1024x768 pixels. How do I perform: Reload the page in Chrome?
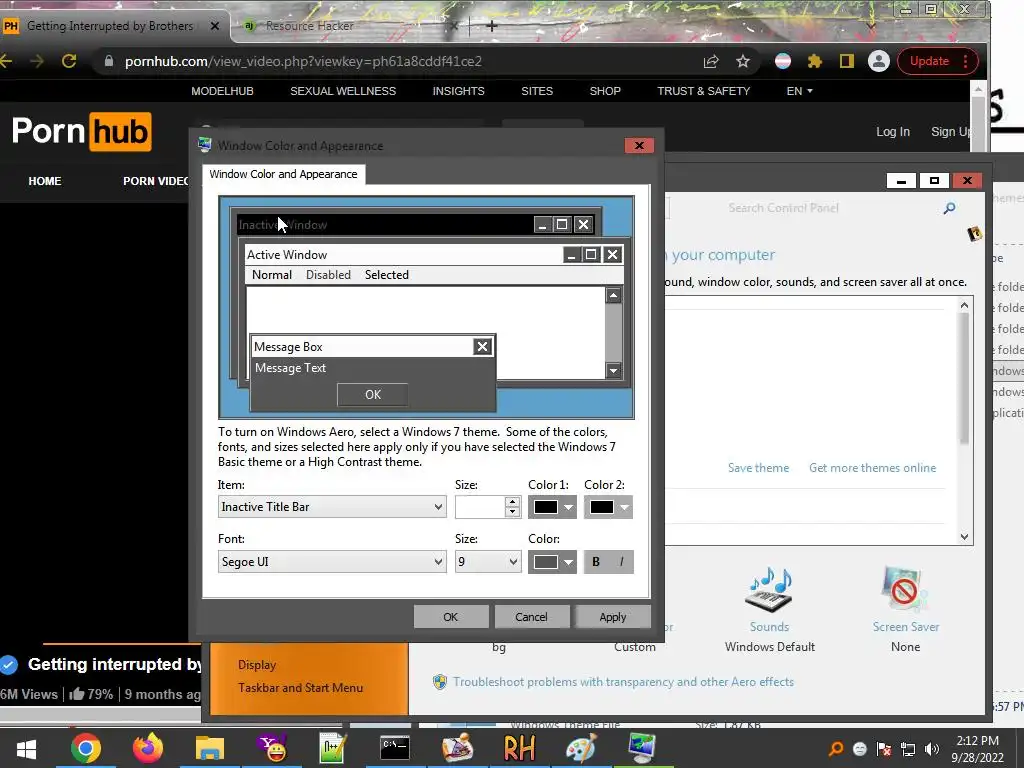pos(69,61)
